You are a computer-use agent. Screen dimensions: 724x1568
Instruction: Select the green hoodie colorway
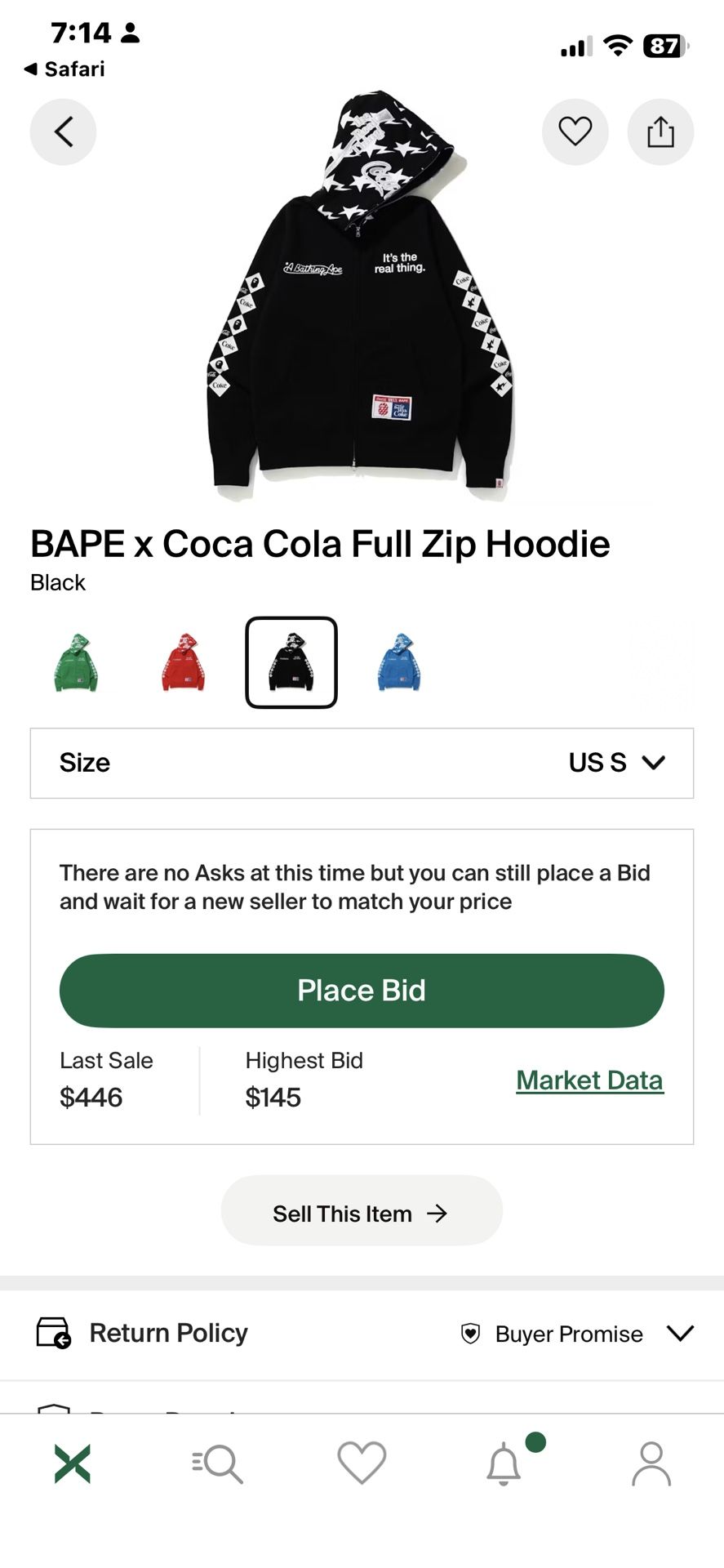click(x=76, y=662)
